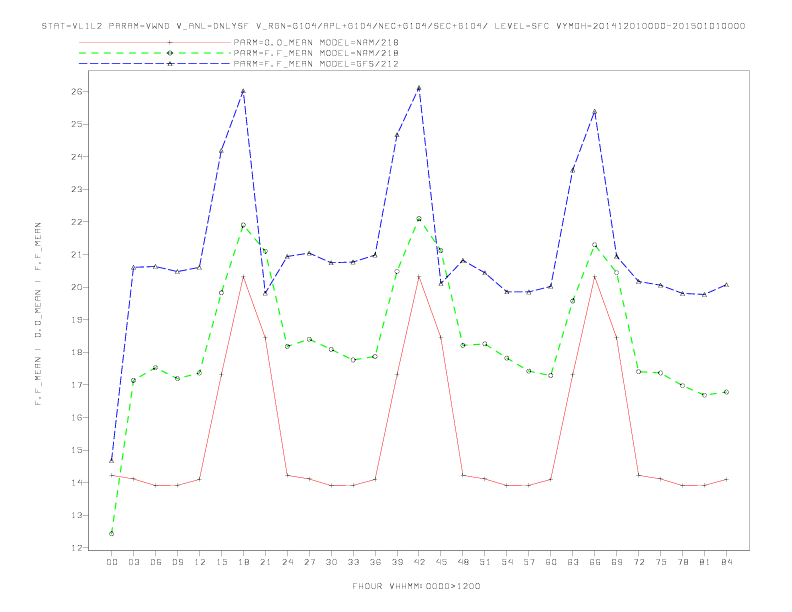Viewport: 792px width, 612px height.
Task: Click y-axis tick label 14
Action: (77, 483)
